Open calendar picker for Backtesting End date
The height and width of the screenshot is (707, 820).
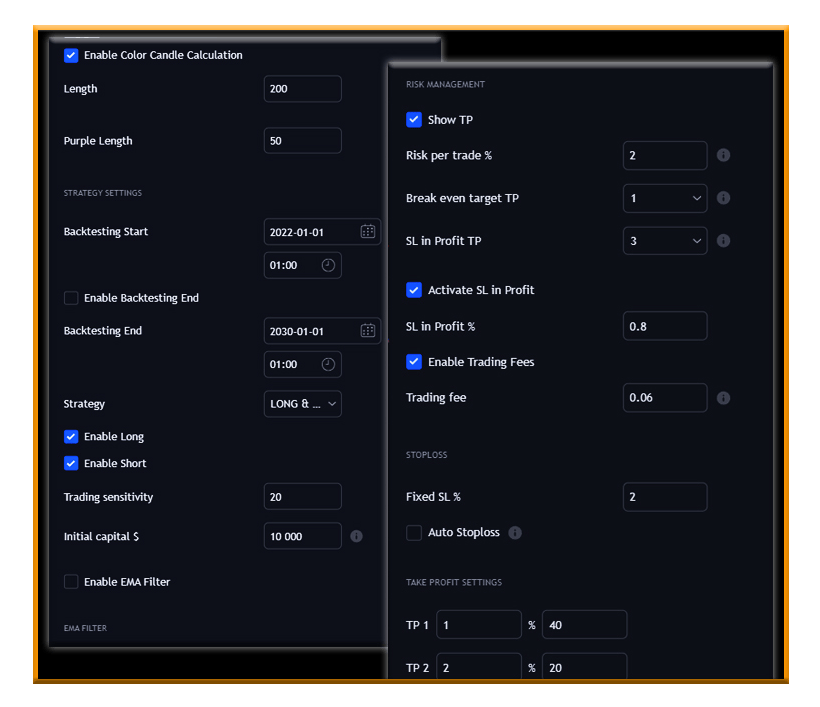click(x=367, y=331)
